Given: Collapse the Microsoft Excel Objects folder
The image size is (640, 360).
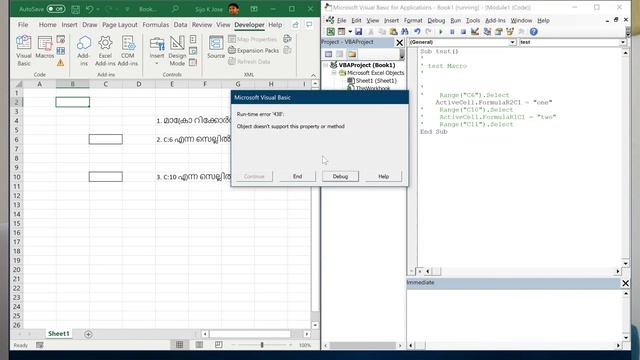Looking at the screenshot, I should [334, 73].
